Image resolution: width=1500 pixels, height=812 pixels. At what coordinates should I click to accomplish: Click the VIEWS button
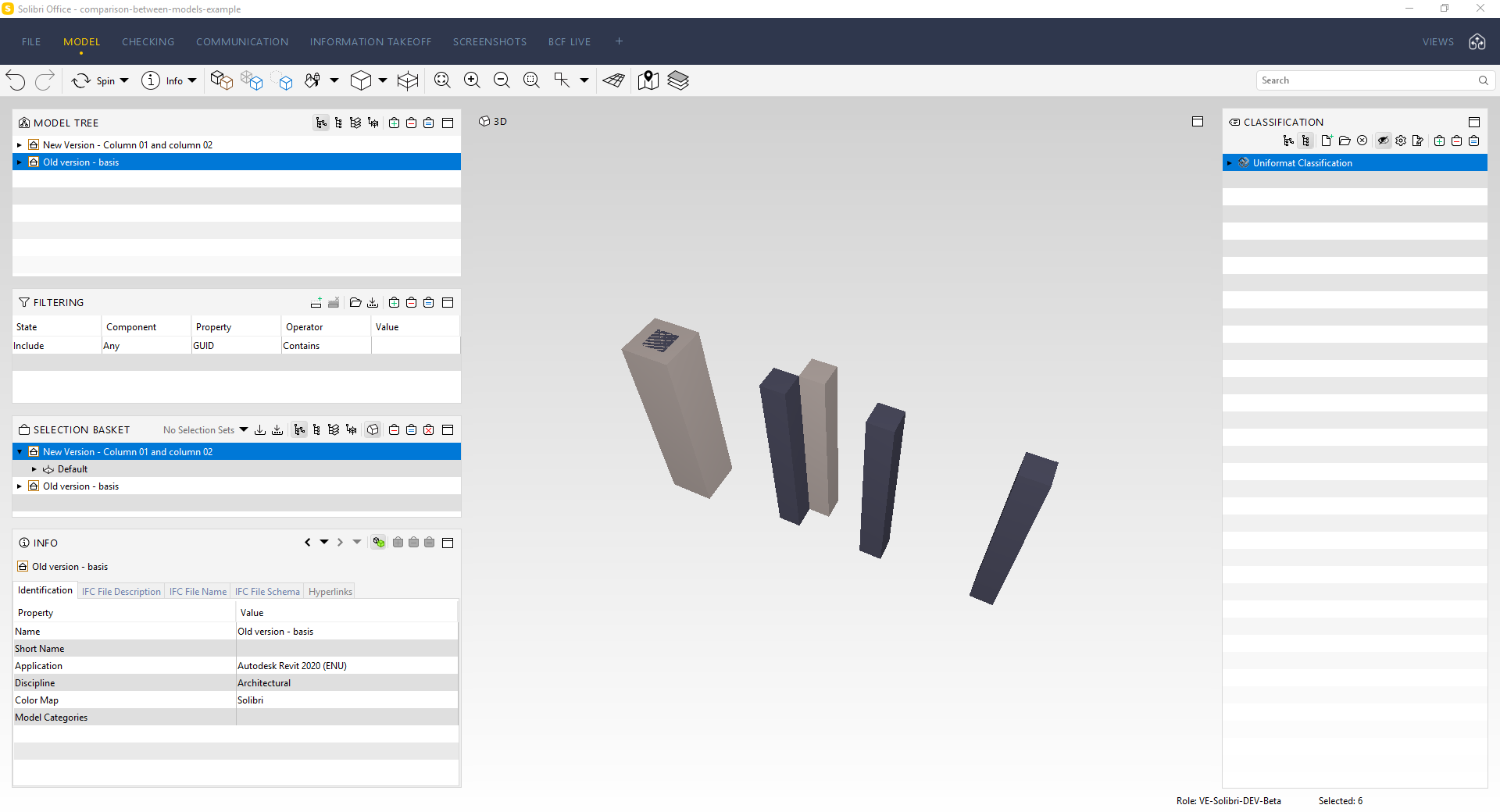click(1437, 42)
